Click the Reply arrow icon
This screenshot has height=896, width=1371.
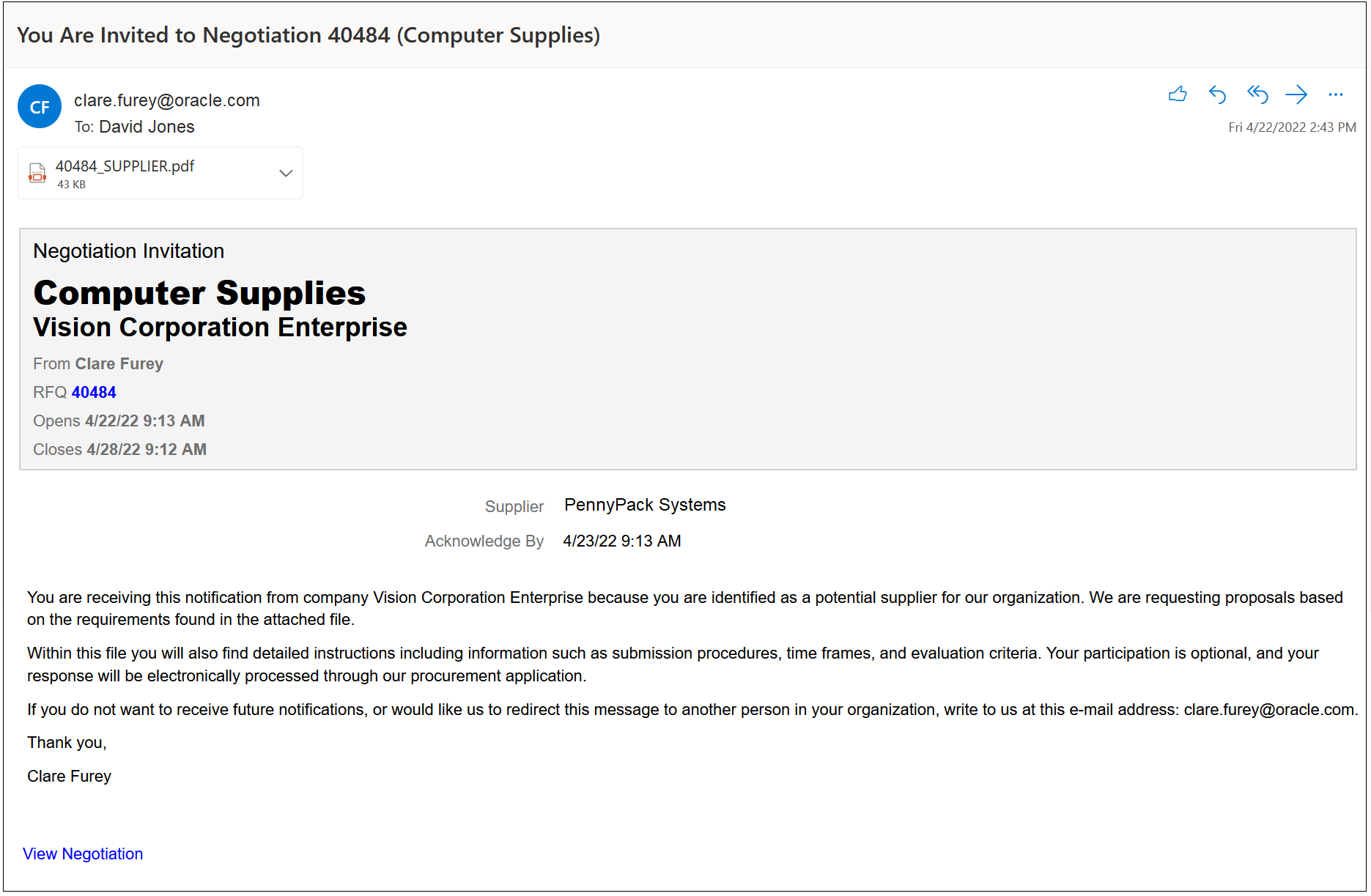coord(1217,95)
